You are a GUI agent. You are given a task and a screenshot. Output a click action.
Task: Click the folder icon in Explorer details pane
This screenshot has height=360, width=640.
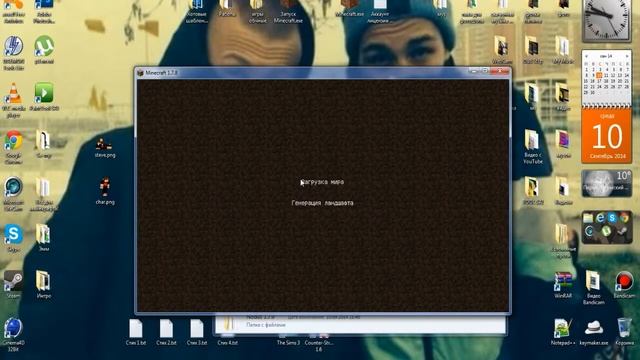click(229, 323)
